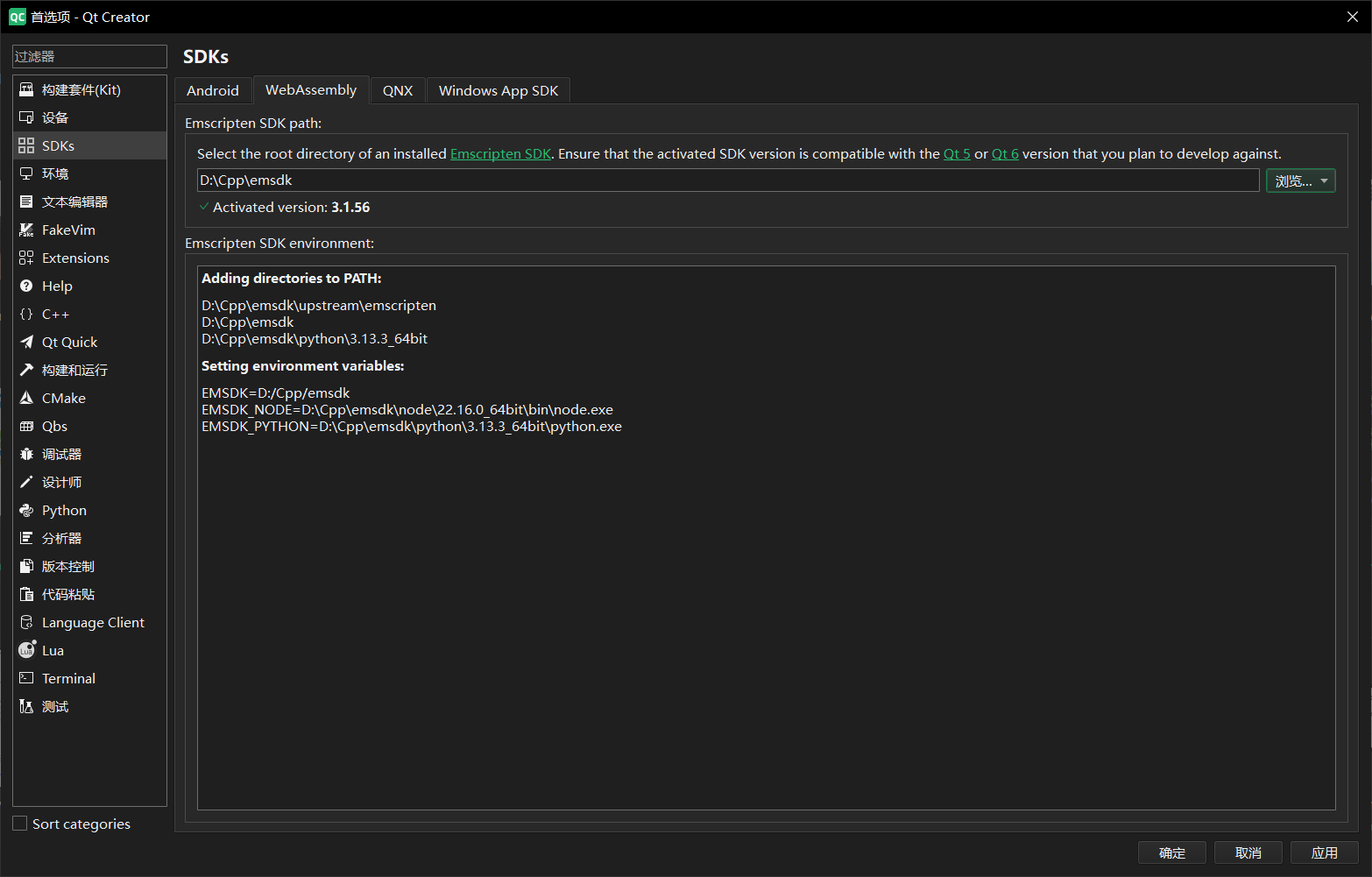Open the Language Client icon
1372x877 pixels.
point(26,622)
